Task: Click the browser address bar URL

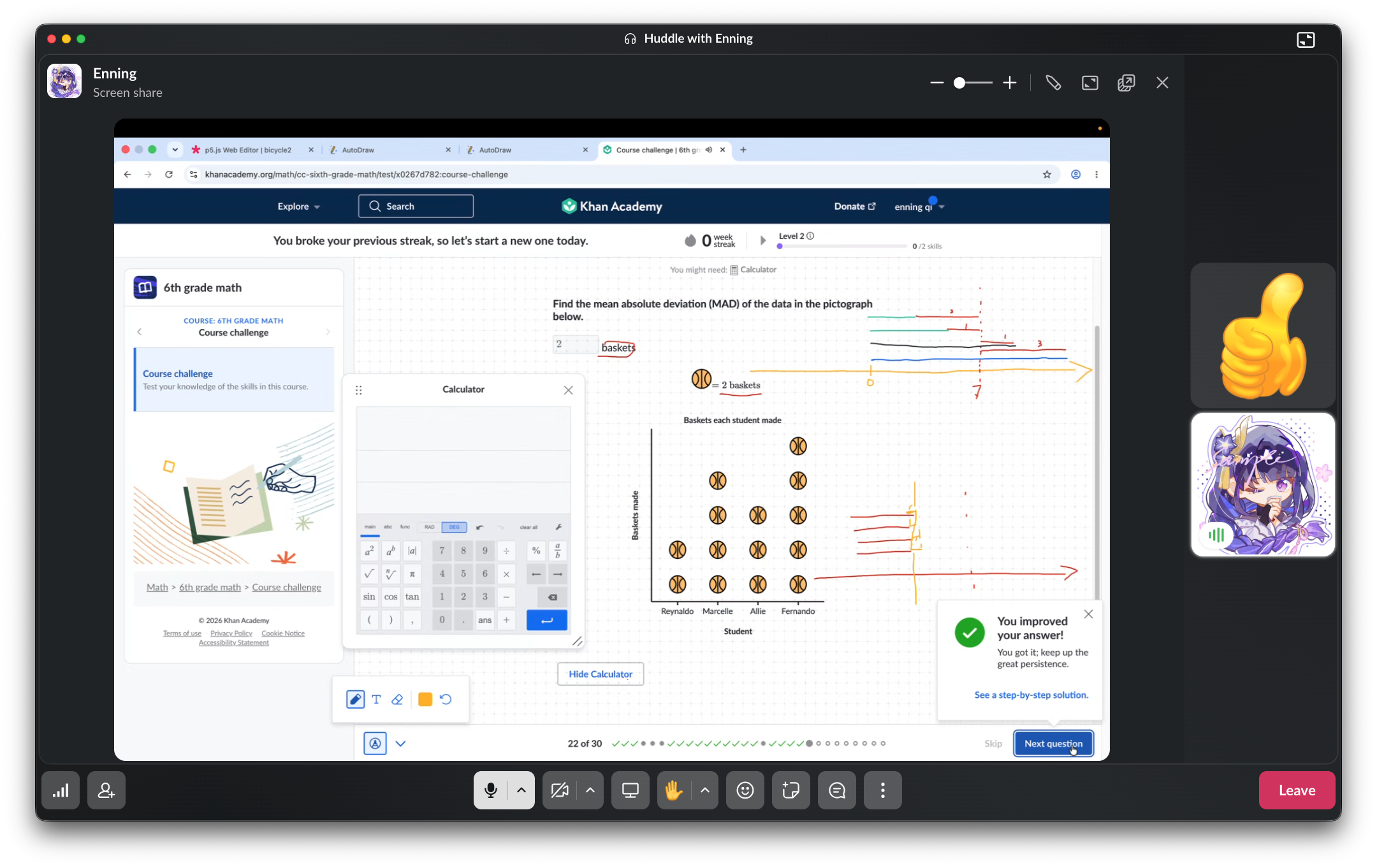Action: tap(356, 175)
